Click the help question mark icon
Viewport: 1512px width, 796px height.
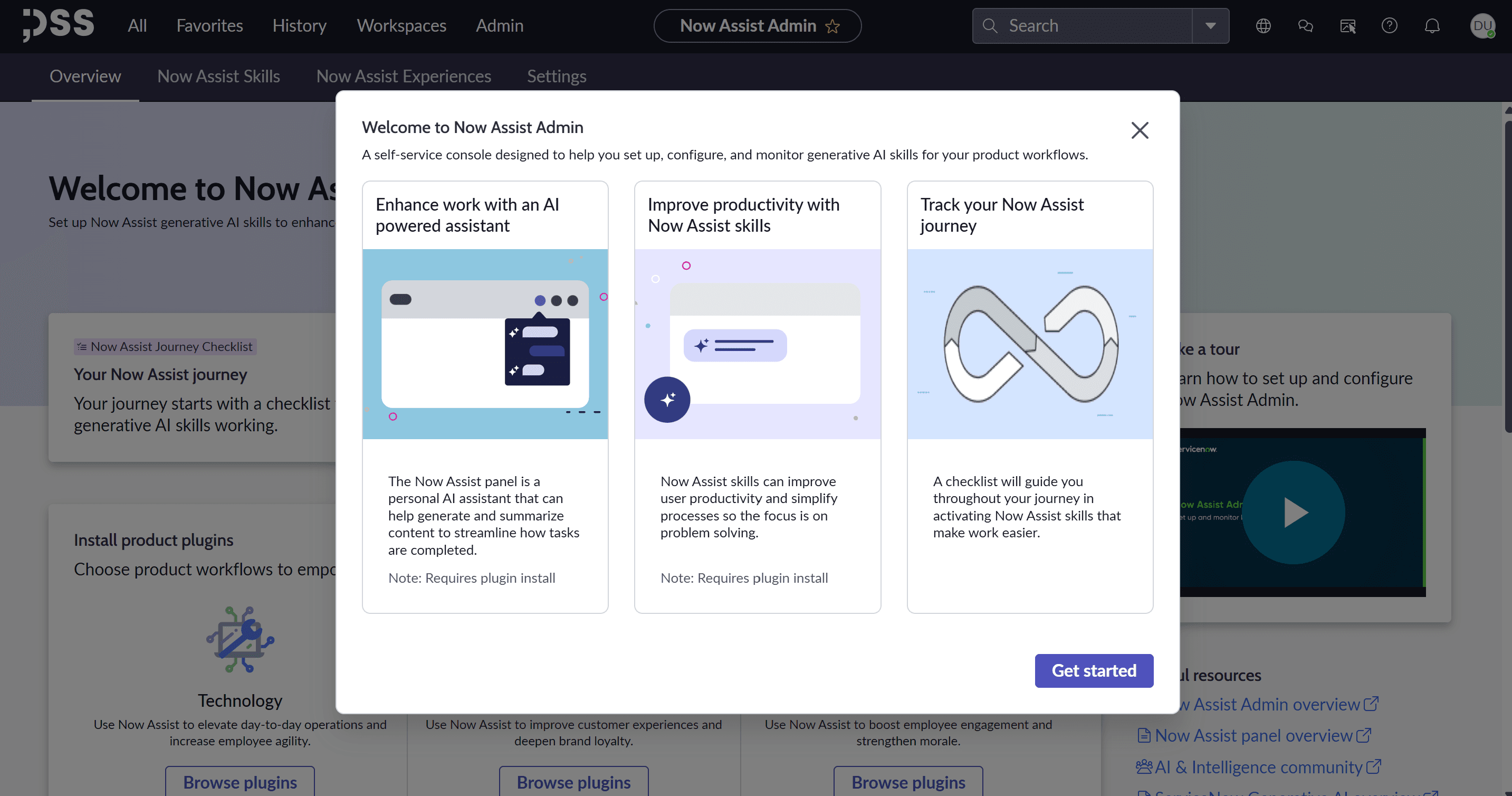coord(1389,26)
